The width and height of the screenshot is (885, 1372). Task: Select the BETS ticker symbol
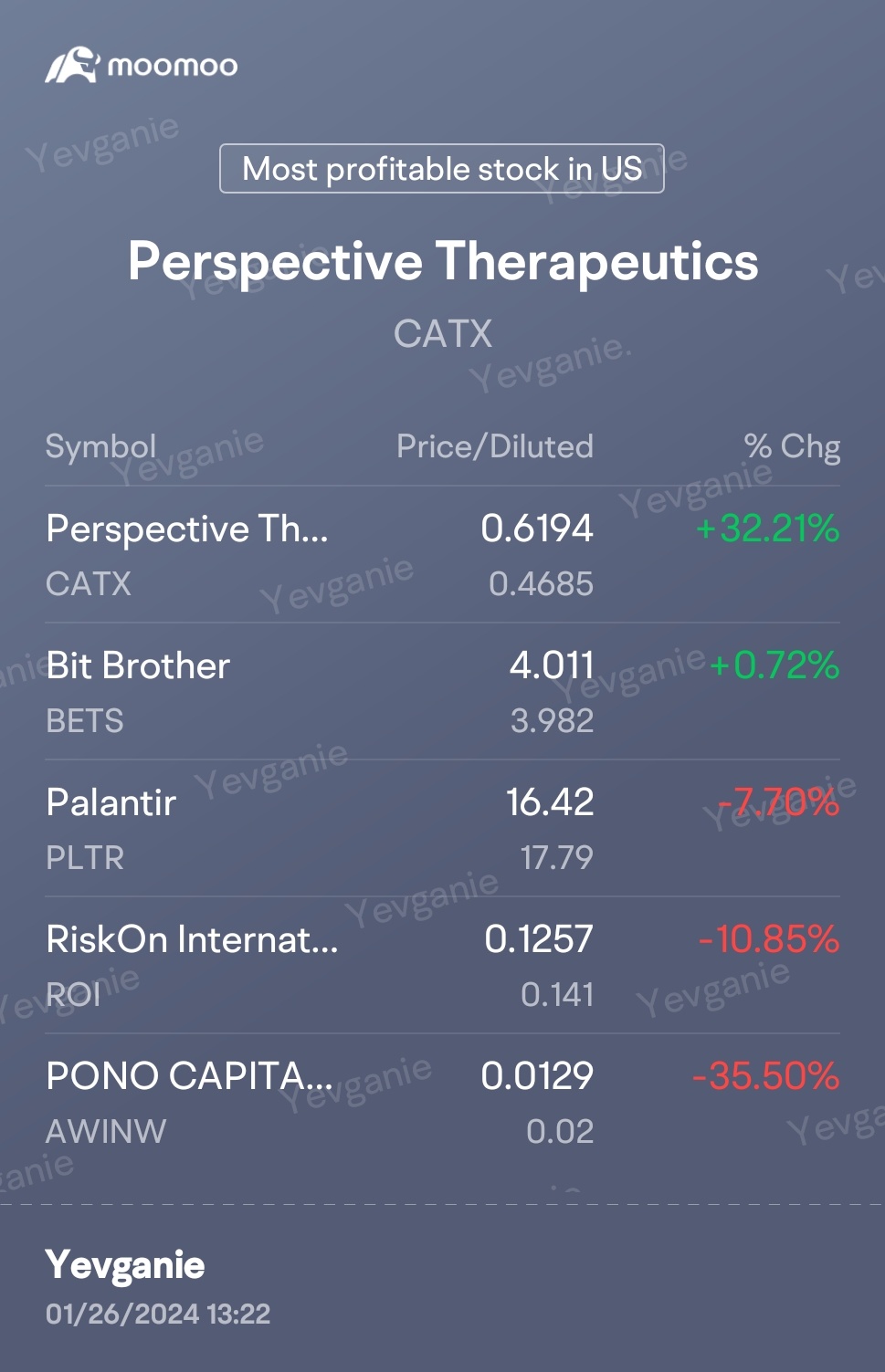point(85,721)
